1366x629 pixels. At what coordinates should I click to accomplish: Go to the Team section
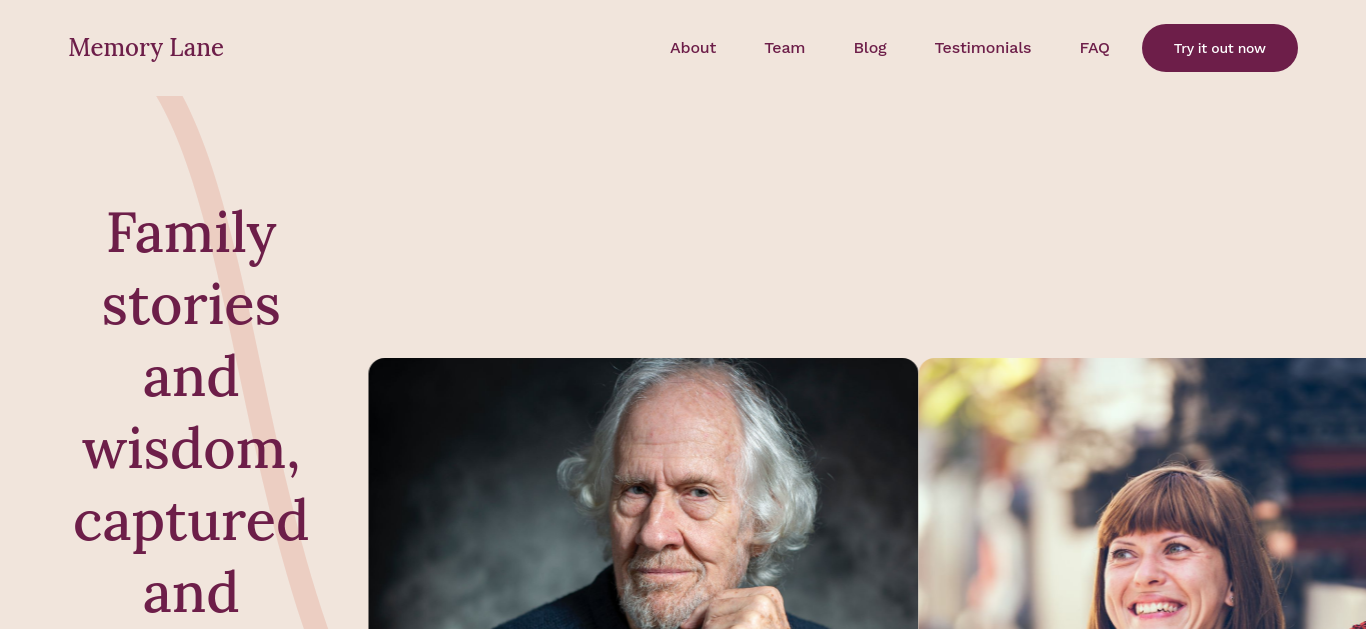(x=785, y=48)
